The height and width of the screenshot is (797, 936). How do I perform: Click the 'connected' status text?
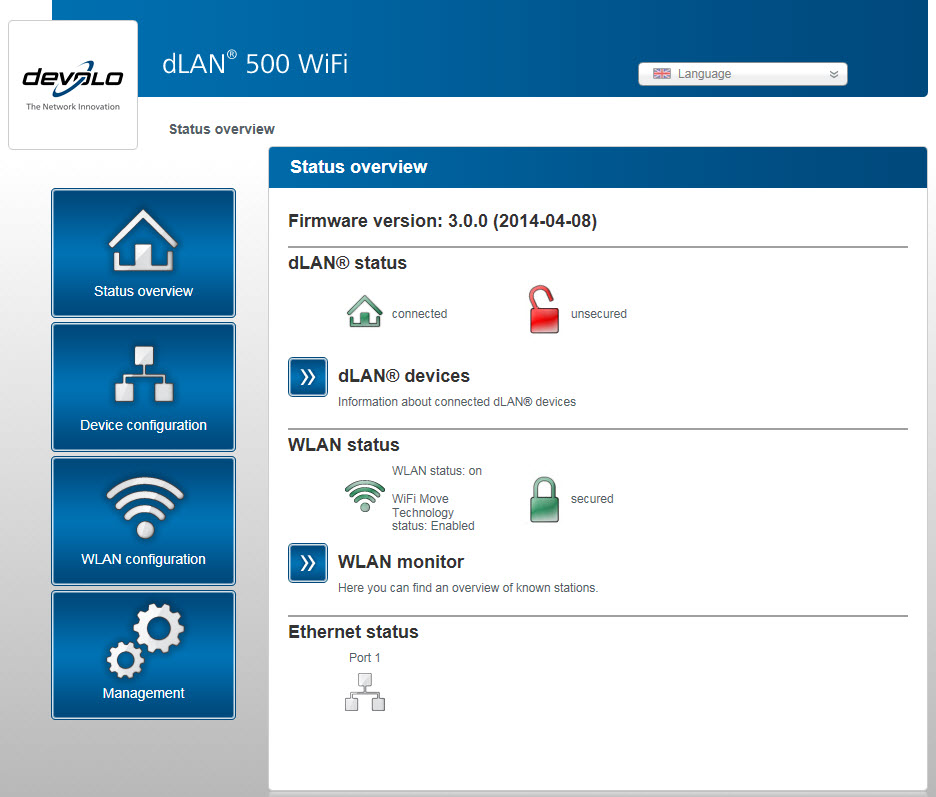tap(419, 313)
